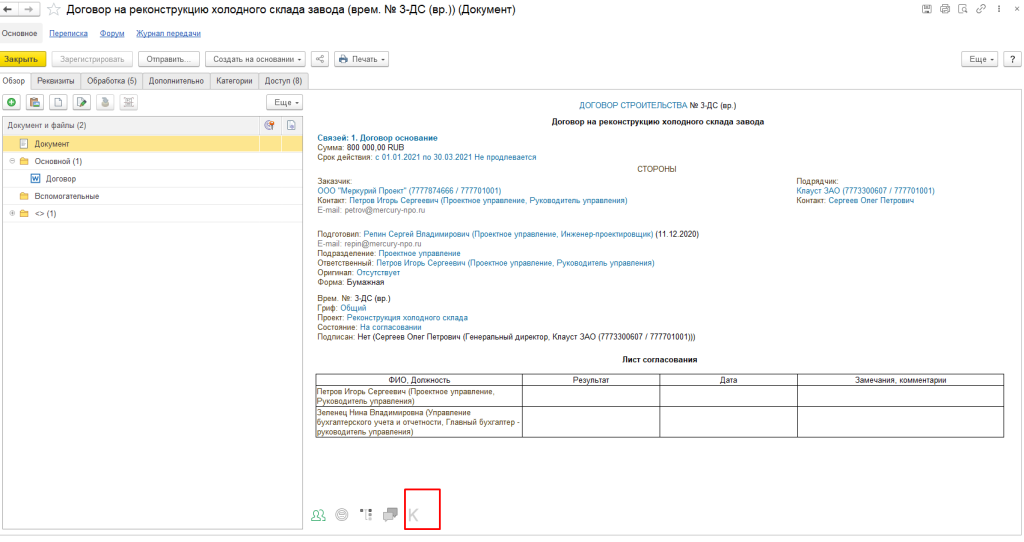Expand the <> (1) folder node
This screenshot has height=542, width=1024.
point(12,213)
